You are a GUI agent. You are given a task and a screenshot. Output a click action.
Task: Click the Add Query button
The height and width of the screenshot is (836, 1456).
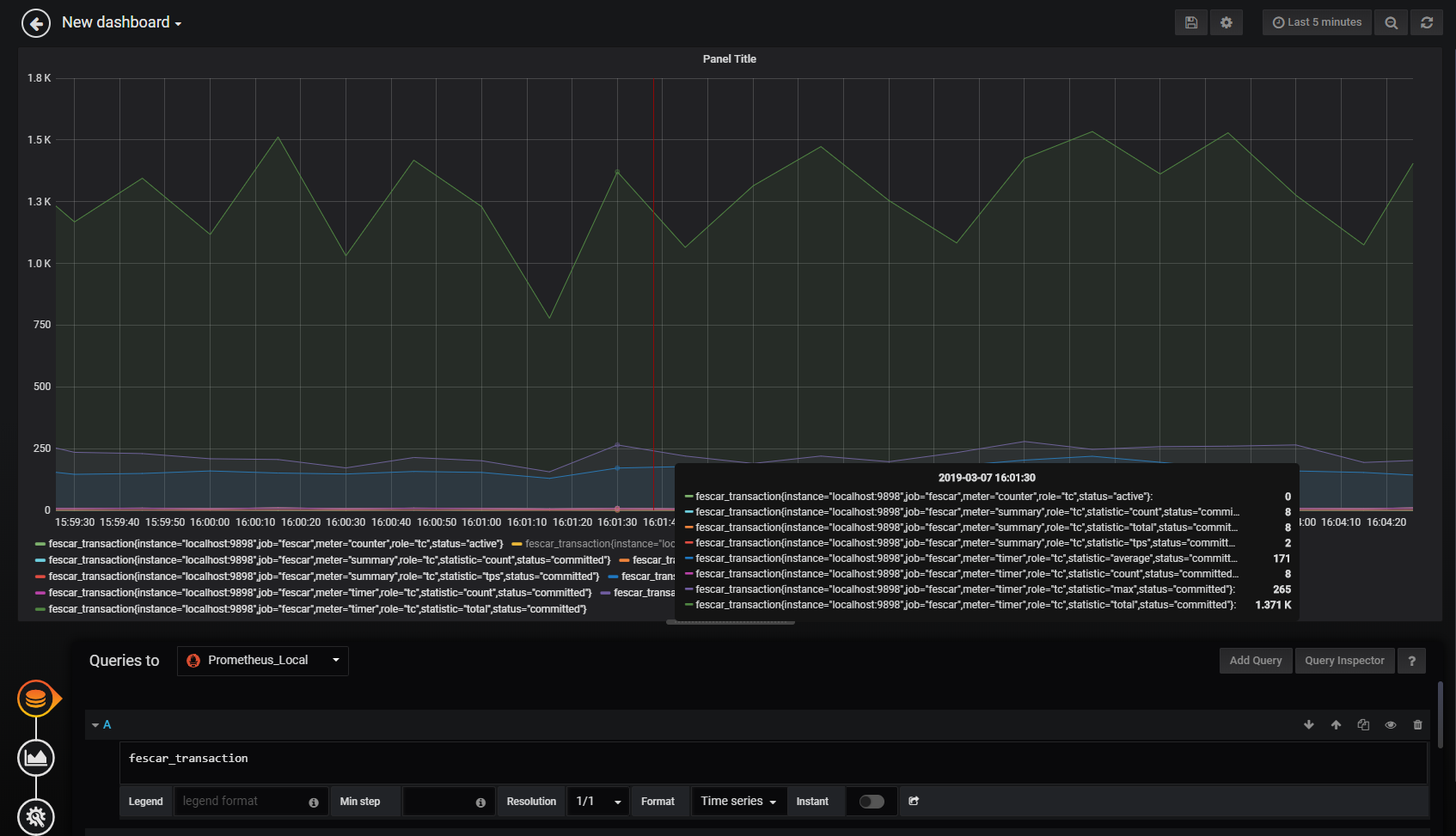tap(1255, 661)
